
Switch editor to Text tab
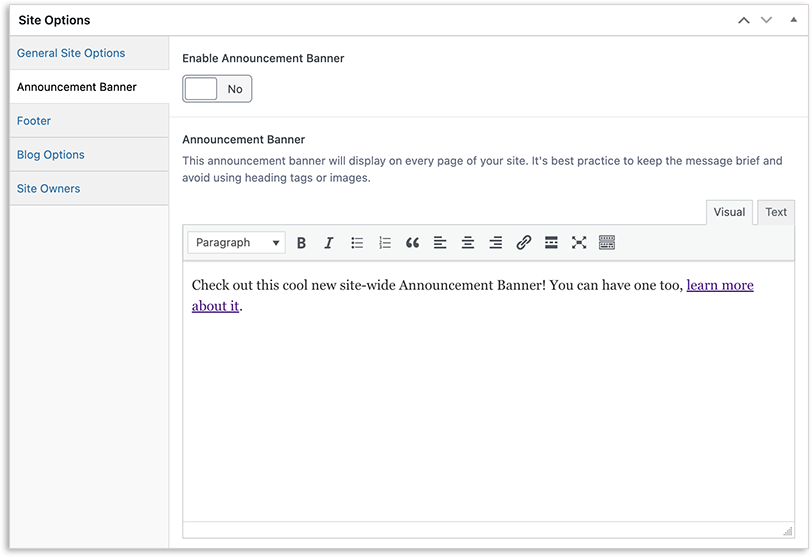[776, 212]
